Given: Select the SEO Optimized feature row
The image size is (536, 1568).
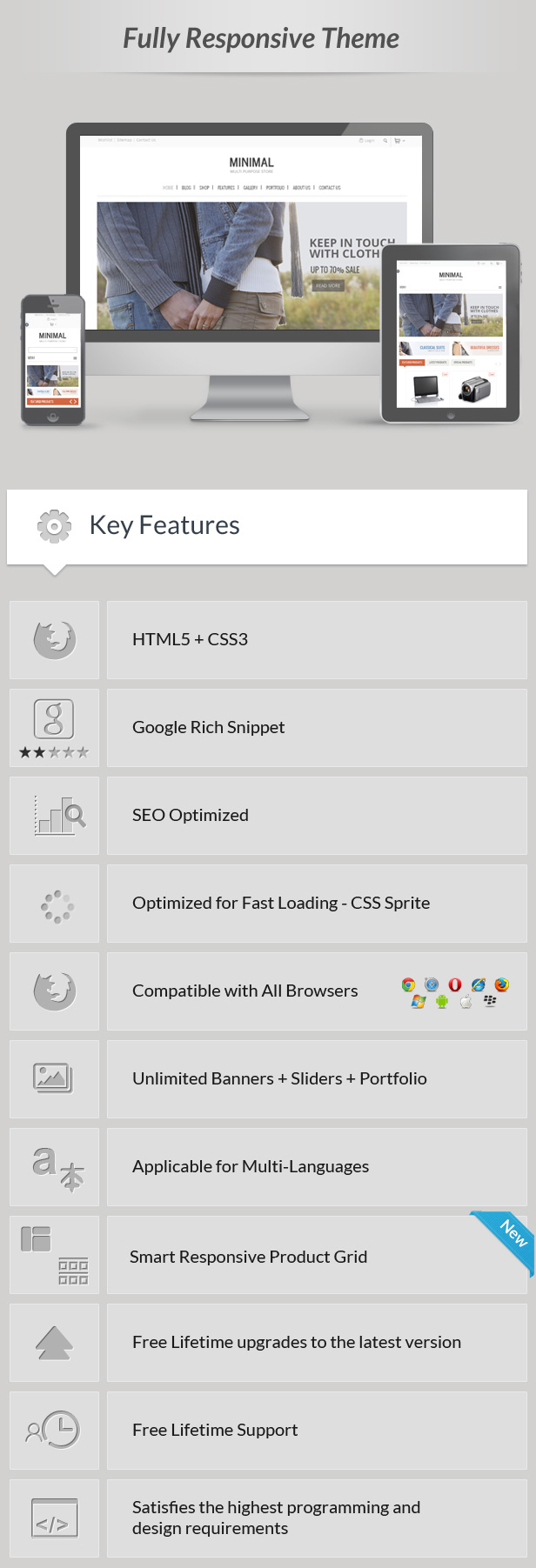Looking at the screenshot, I should click(317, 816).
